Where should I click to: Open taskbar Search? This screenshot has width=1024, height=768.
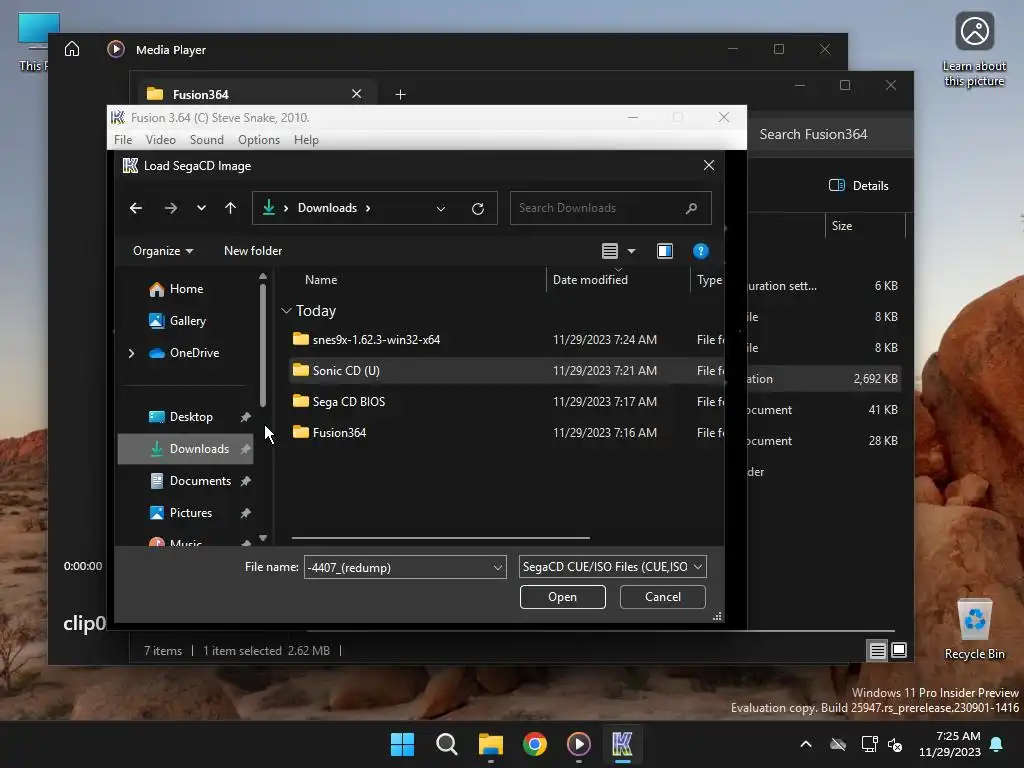click(x=447, y=744)
